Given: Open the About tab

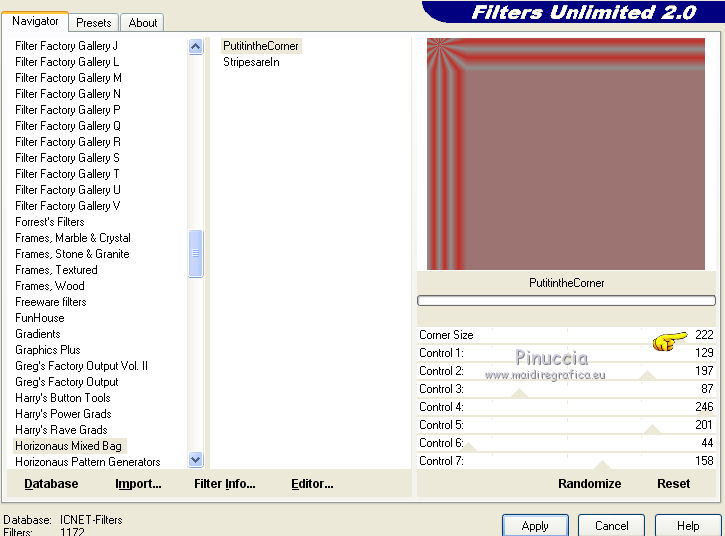Looking at the screenshot, I should tap(142, 23).
